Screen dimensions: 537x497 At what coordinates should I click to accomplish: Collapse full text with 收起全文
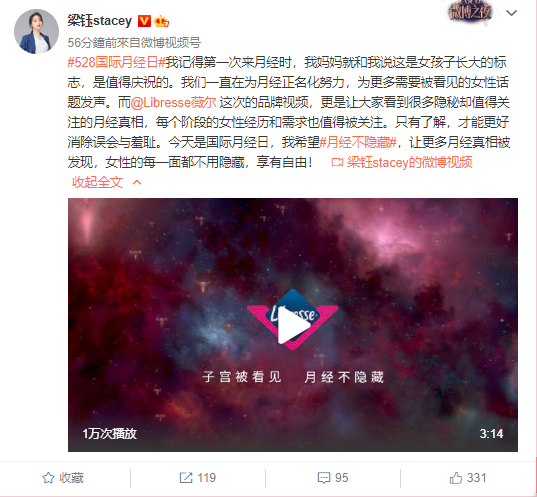[97, 182]
